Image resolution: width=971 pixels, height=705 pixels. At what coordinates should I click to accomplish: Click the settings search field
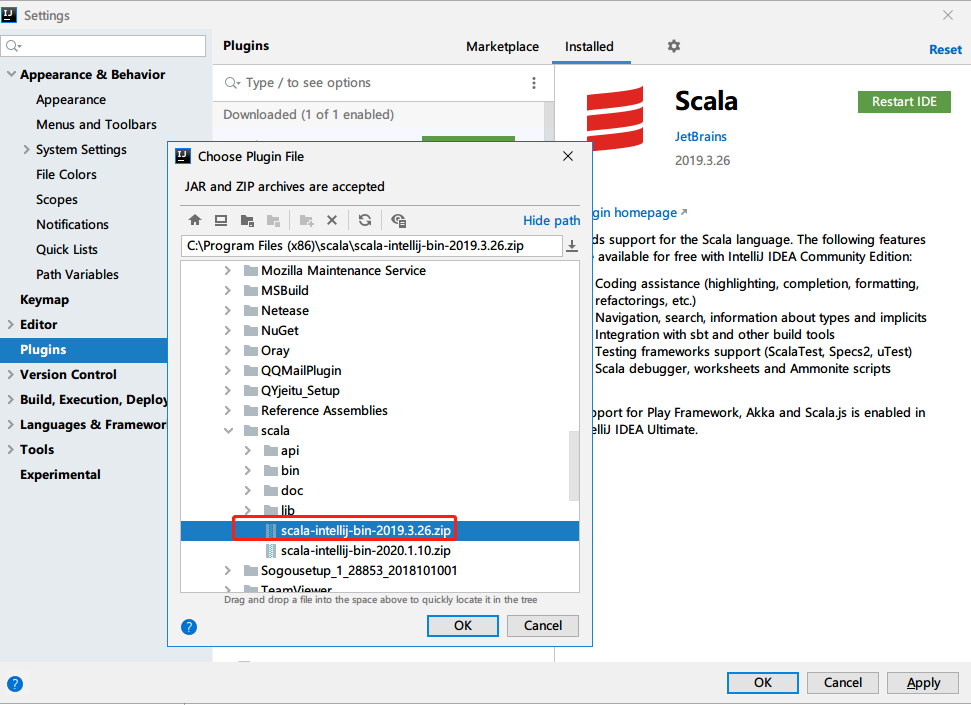(x=103, y=46)
